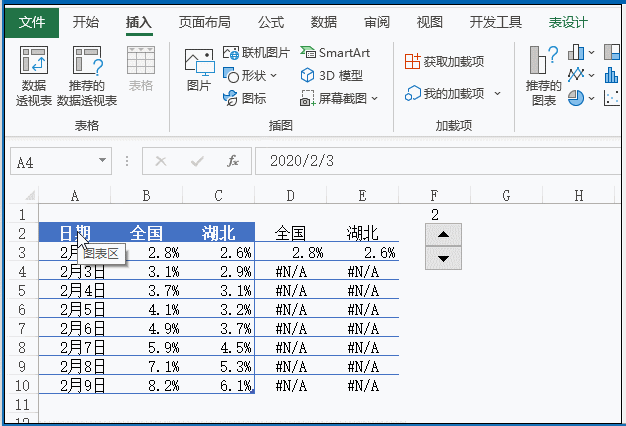Expand the Screenshot (屏幕截图) dropdown
This screenshot has width=626, height=426.
pos(375,98)
